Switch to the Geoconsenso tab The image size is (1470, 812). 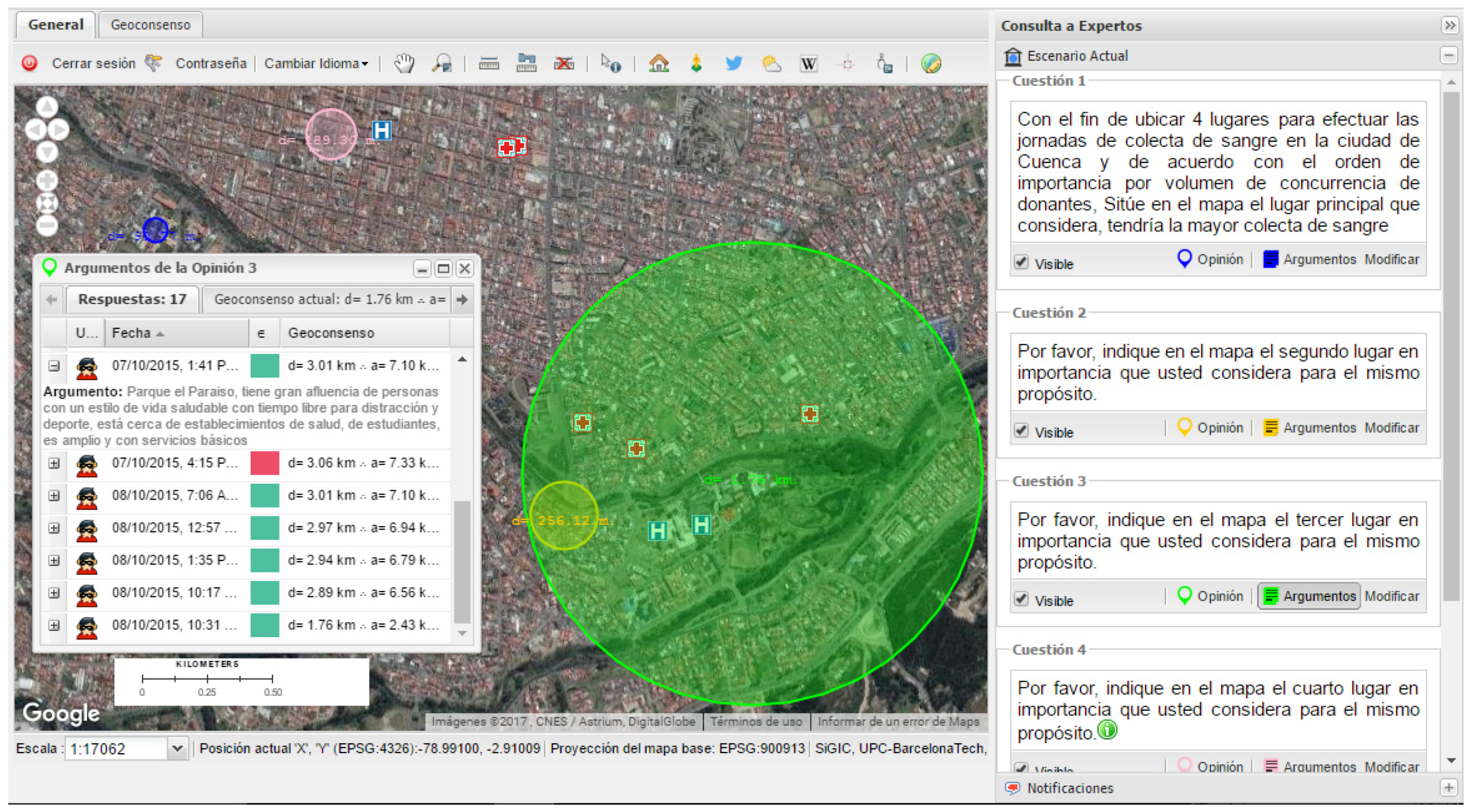(x=150, y=25)
